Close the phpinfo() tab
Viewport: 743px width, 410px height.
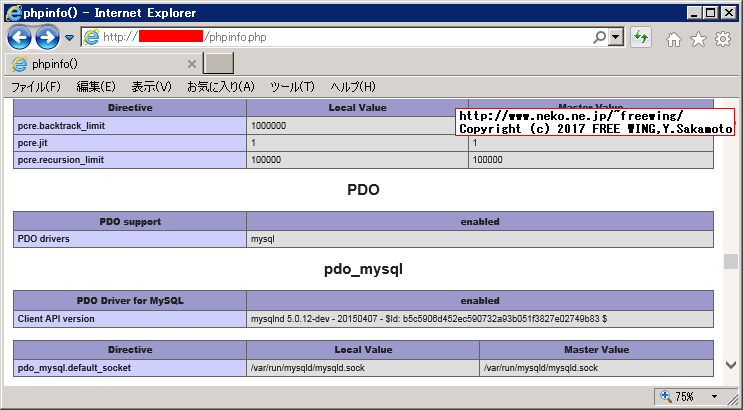pyautogui.click(x=192, y=64)
